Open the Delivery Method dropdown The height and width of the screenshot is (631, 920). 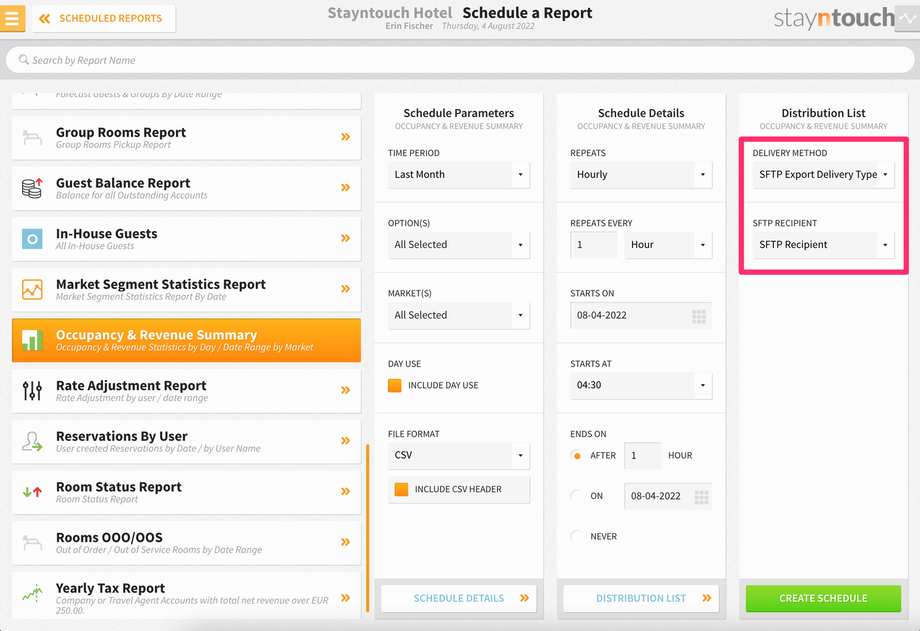(x=824, y=174)
